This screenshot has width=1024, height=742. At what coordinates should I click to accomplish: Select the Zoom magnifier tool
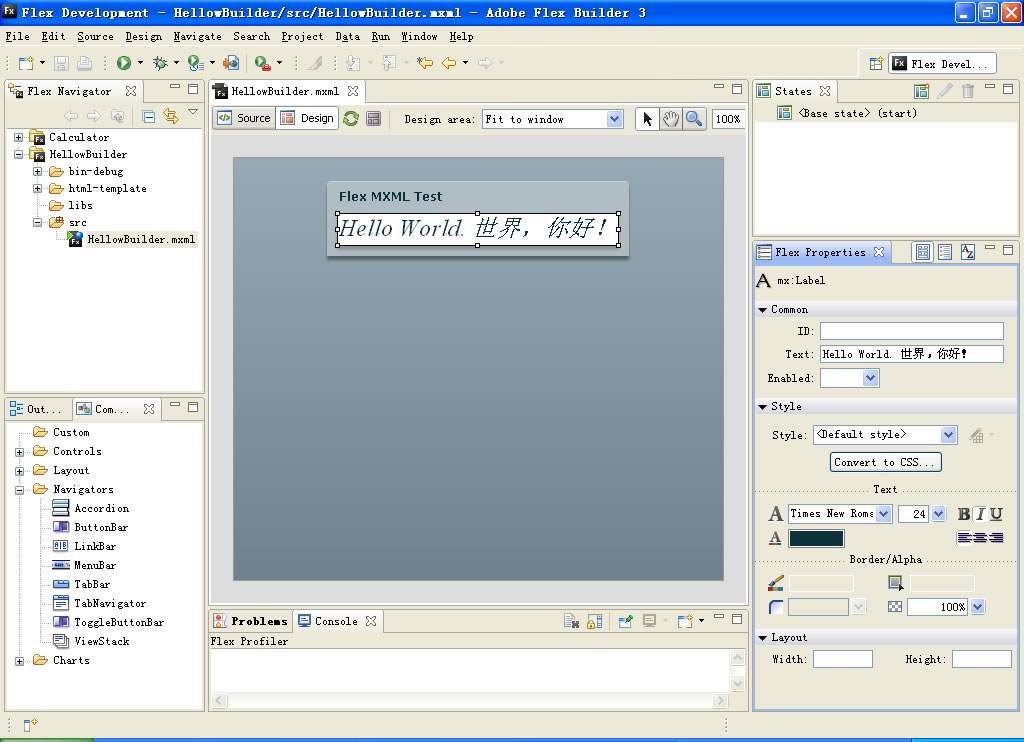pos(694,119)
